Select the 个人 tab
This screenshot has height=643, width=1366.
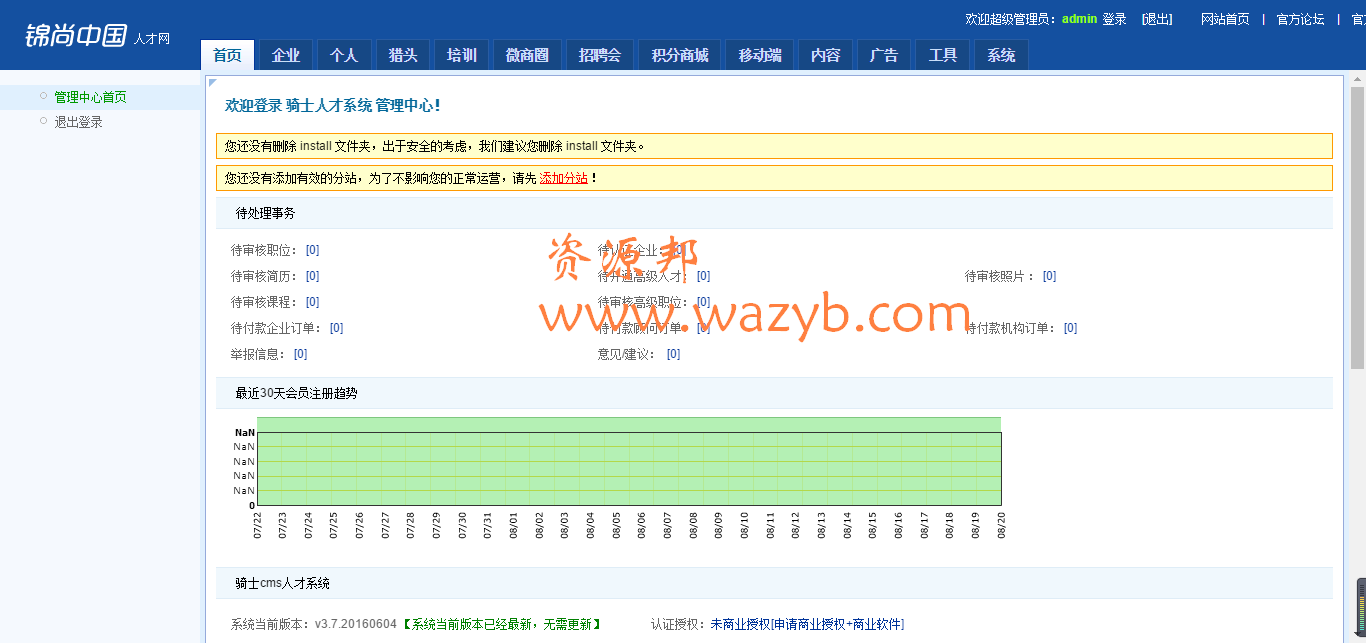click(x=344, y=55)
